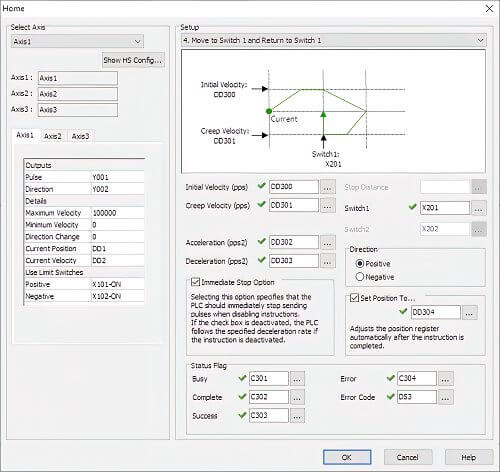Click the Pulse output value Y001

118,177
